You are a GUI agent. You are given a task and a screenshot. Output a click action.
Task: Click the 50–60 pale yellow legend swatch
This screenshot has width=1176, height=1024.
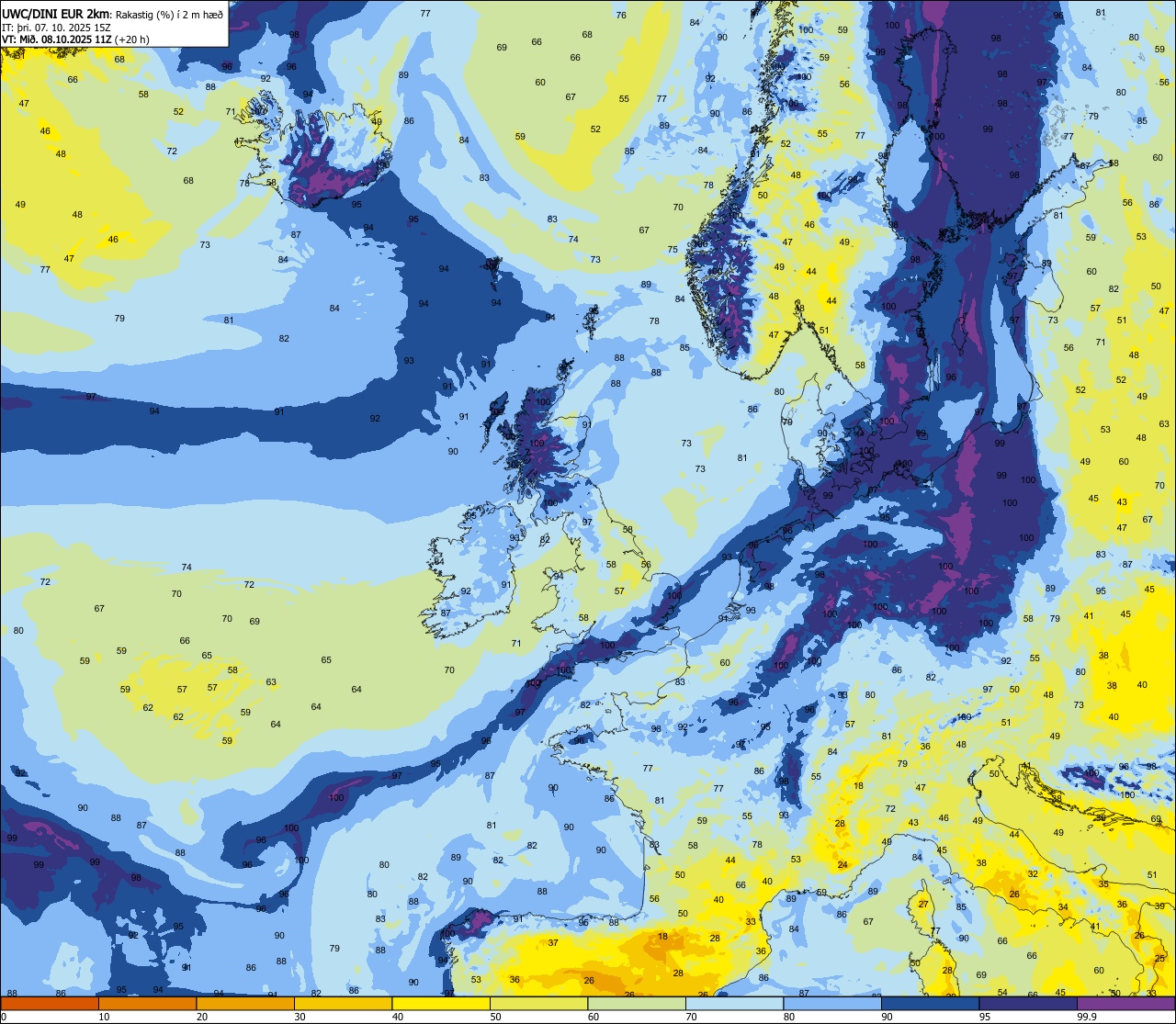coord(538,1004)
